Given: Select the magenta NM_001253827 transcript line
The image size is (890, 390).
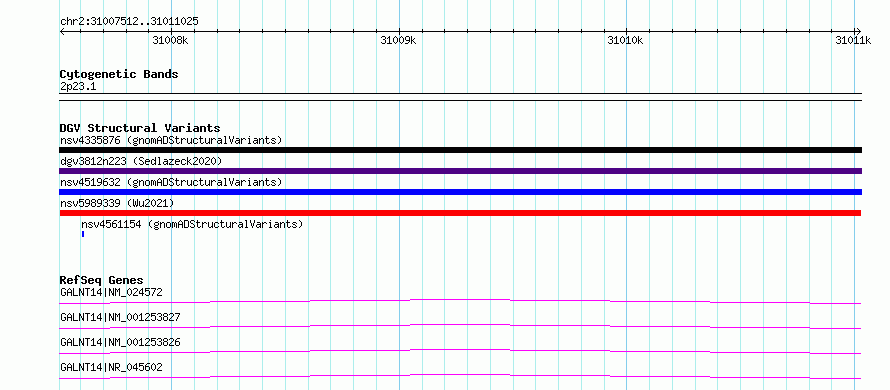Looking at the screenshot, I should click(x=460, y=326).
